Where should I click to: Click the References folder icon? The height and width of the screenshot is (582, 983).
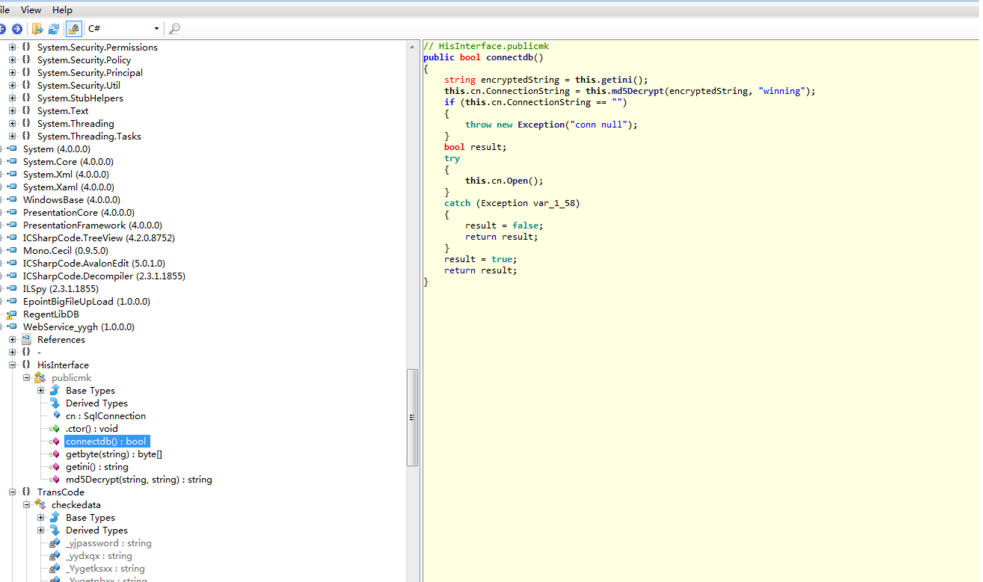tap(27, 340)
